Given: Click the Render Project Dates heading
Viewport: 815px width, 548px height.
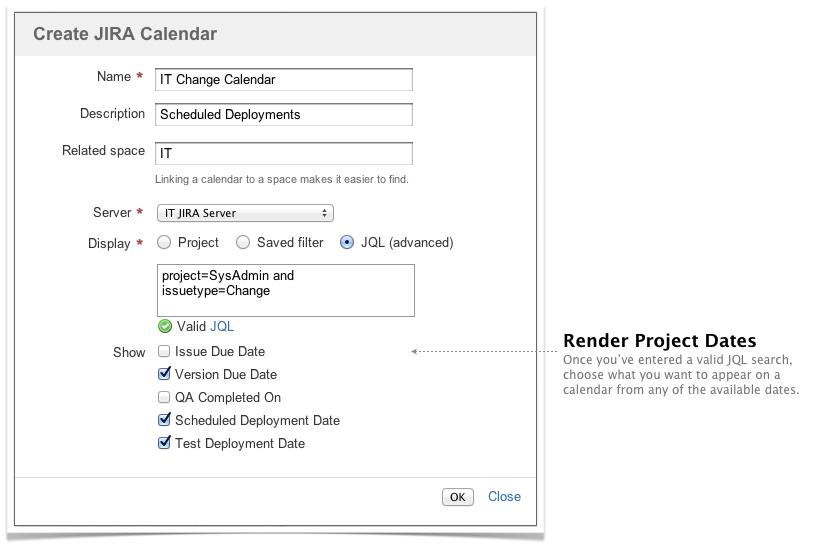Looking at the screenshot, I should tap(659, 340).
